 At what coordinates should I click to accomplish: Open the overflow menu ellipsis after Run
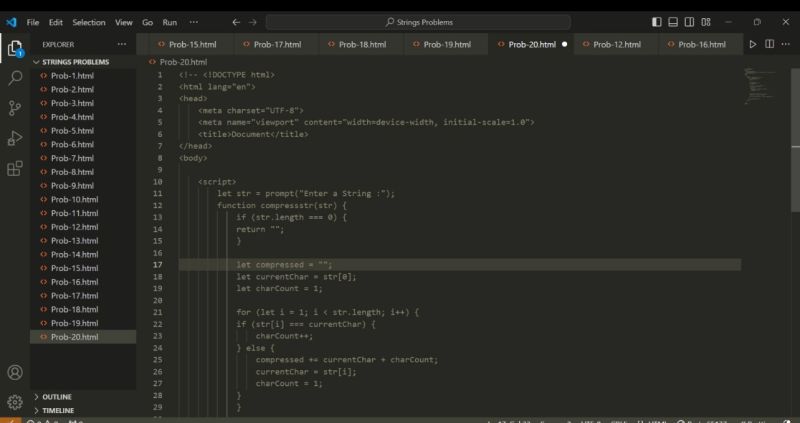[x=193, y=22]
